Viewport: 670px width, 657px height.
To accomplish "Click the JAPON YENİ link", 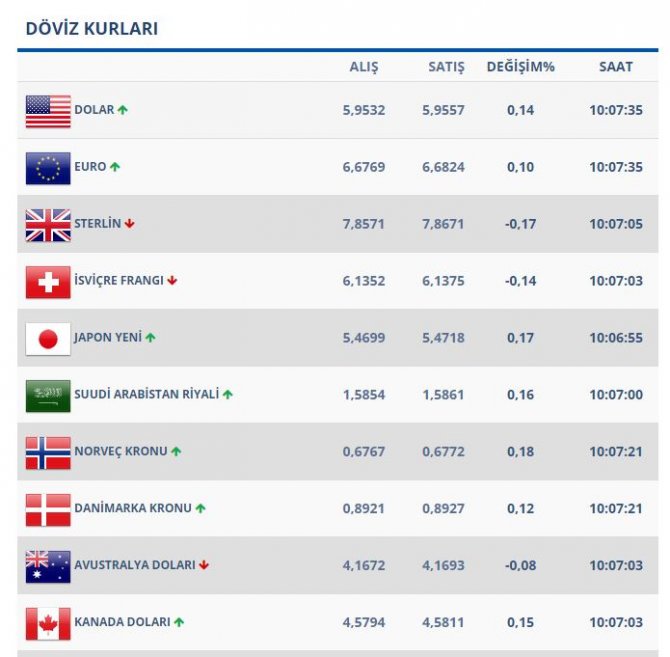I will (x=107, y=338).
